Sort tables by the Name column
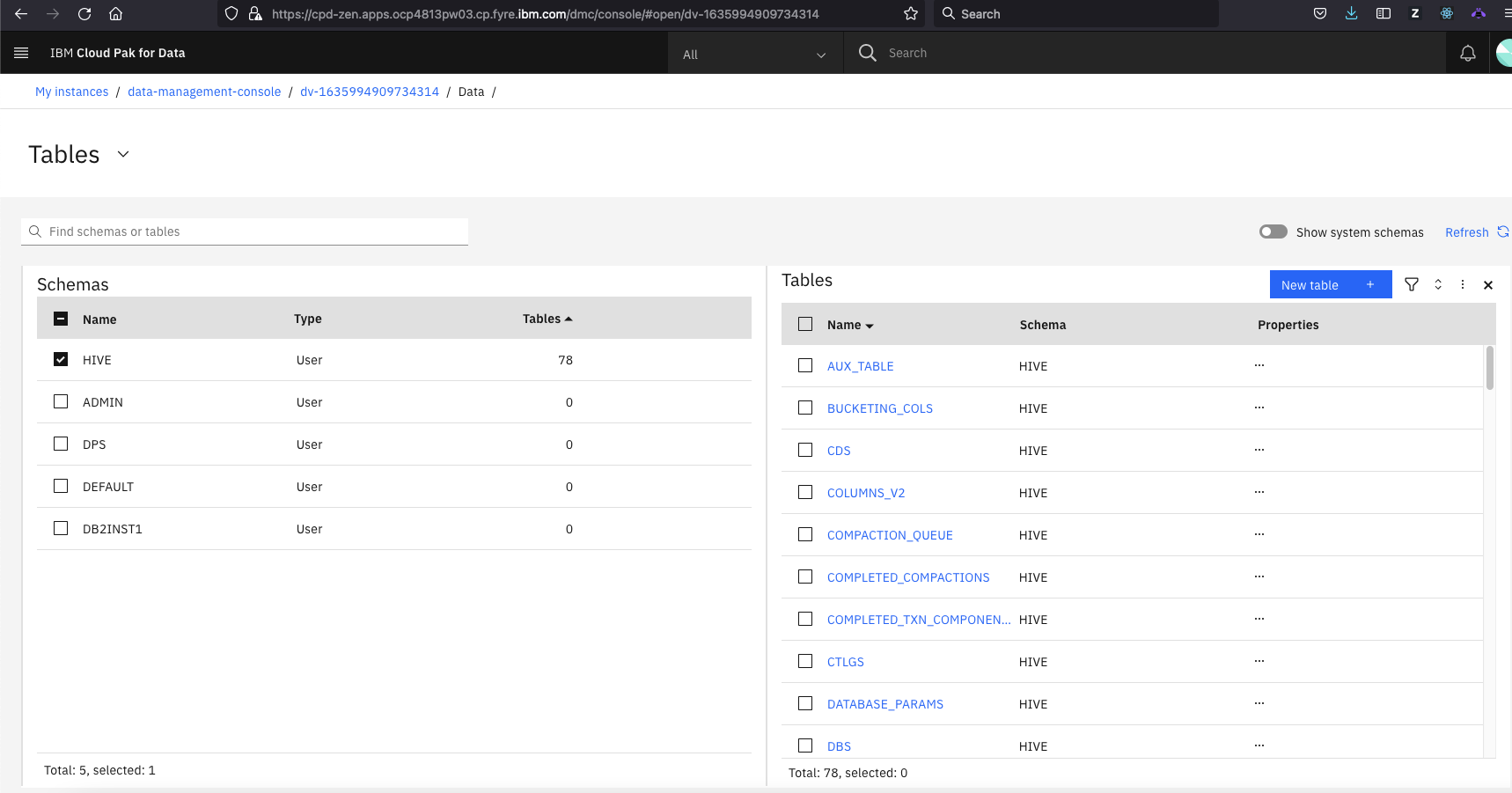 [850, 325]
